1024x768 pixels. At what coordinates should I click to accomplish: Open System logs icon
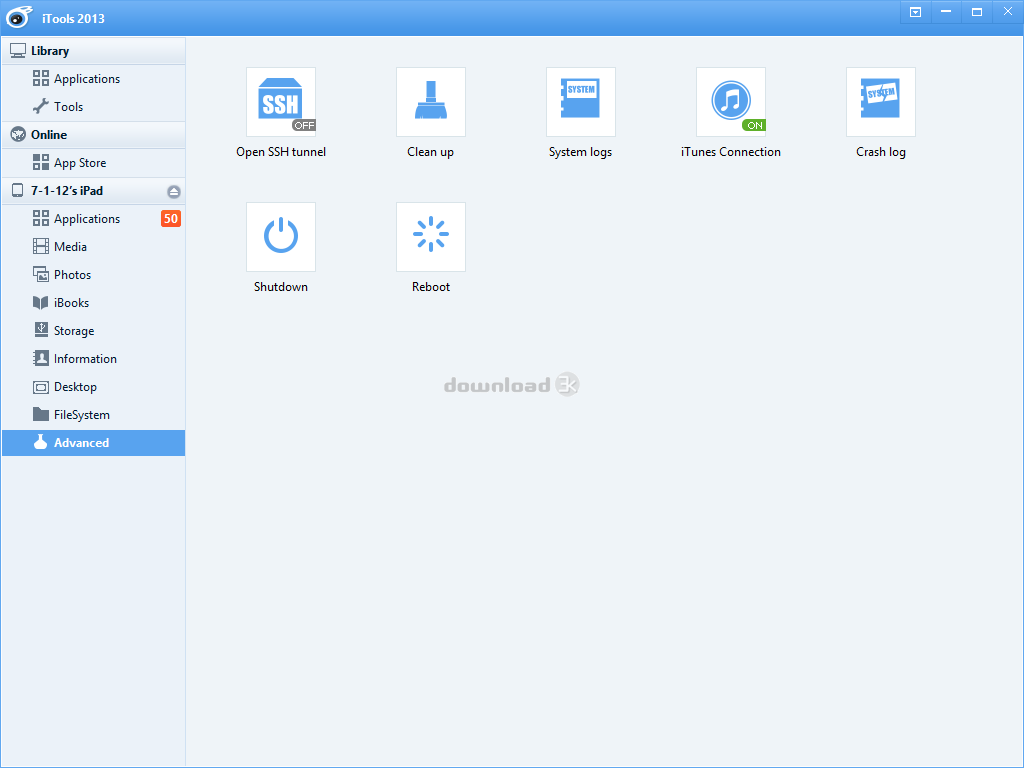tap(580, 101)
